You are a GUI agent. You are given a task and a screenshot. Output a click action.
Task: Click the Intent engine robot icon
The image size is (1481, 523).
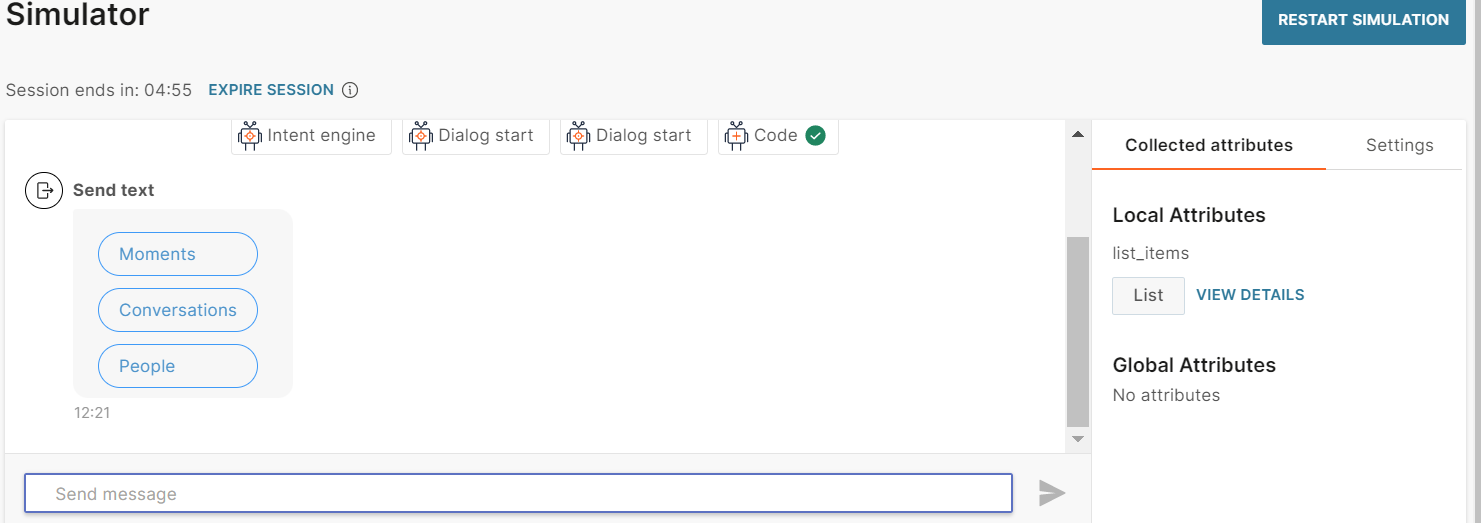click(250, 136)
